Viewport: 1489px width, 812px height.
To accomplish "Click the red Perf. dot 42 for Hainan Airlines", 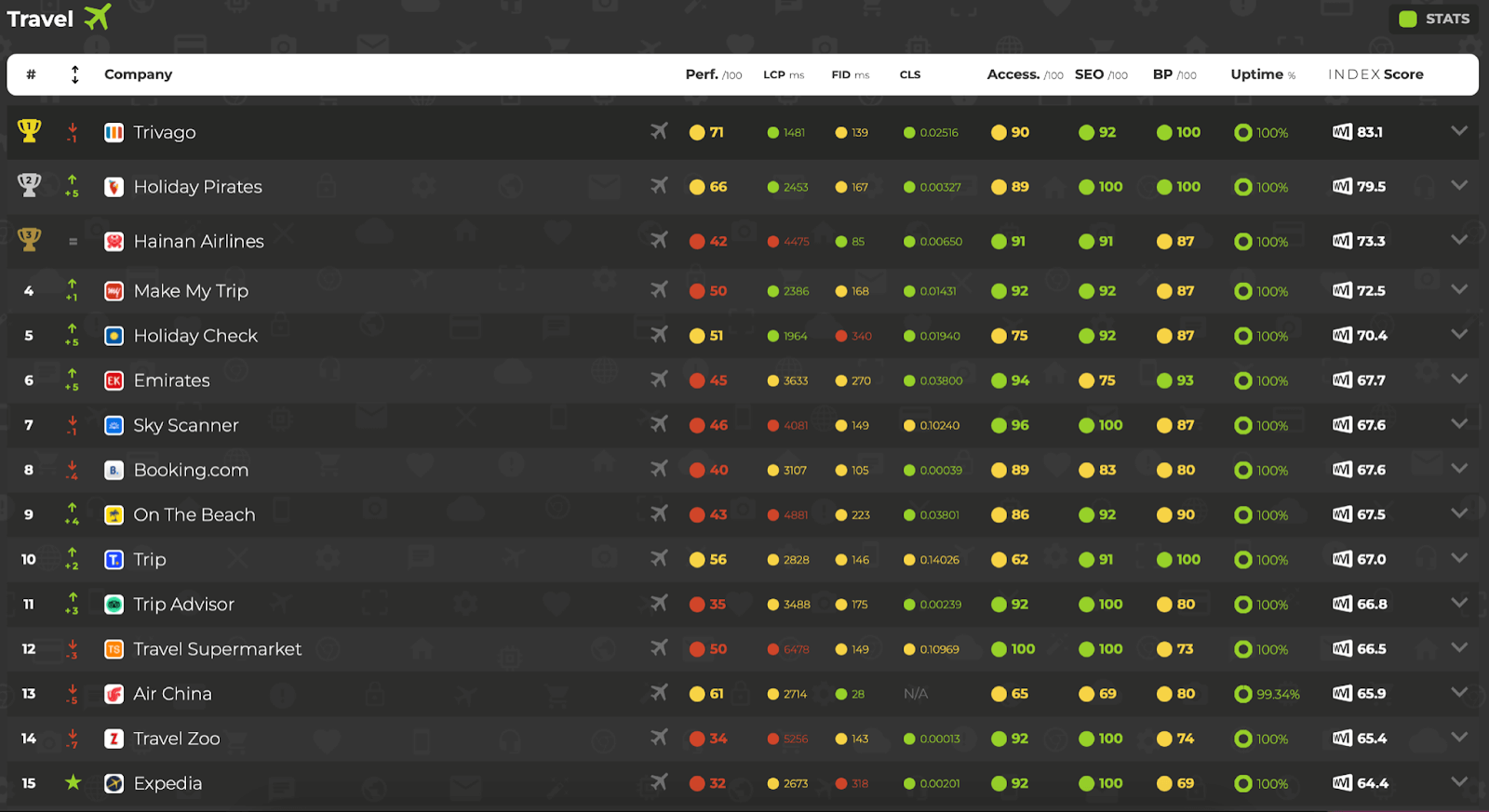I will coord(696,242).
